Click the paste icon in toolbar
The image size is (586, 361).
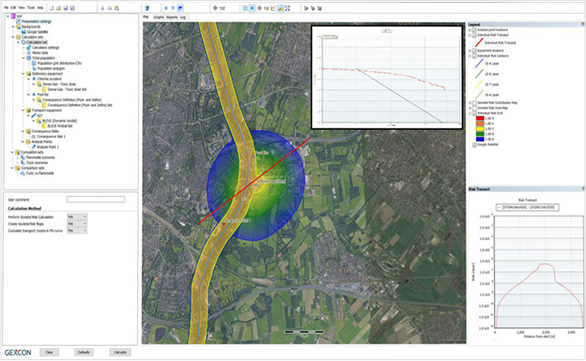coord(117,8)
